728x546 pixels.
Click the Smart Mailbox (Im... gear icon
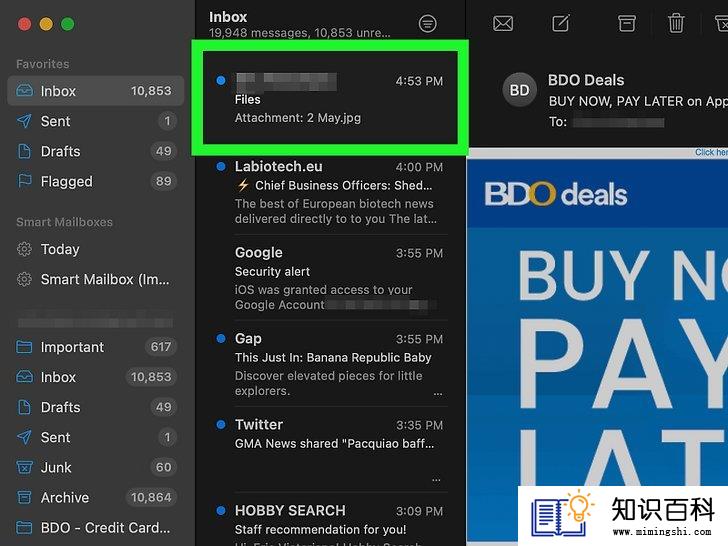point(24,280)
